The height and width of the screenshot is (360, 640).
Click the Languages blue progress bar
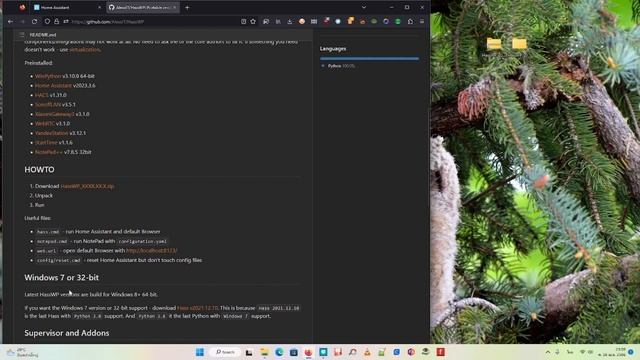[x=369, y=59]
